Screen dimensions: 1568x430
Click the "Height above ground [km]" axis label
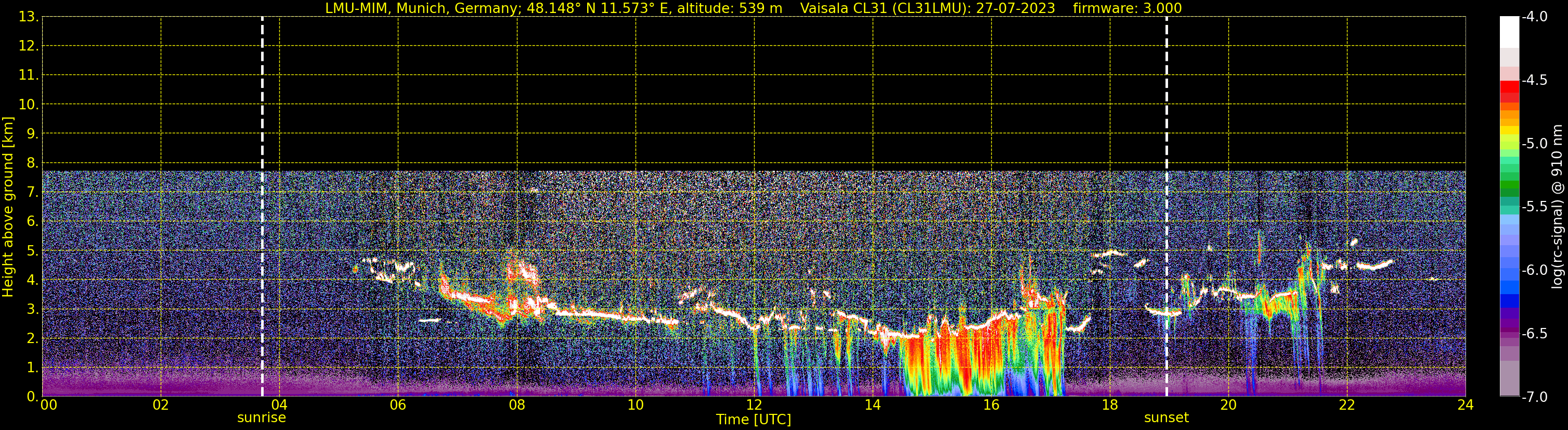pos(8,207)
